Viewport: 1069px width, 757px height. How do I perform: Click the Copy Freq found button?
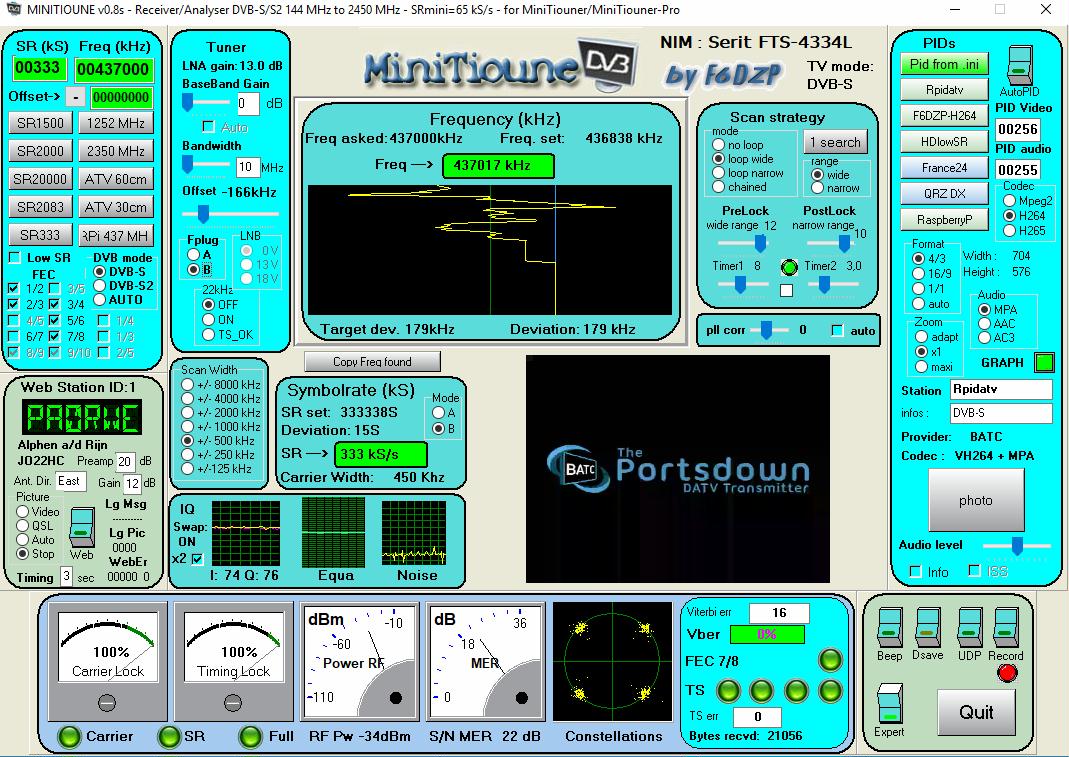tap(372, 361)
